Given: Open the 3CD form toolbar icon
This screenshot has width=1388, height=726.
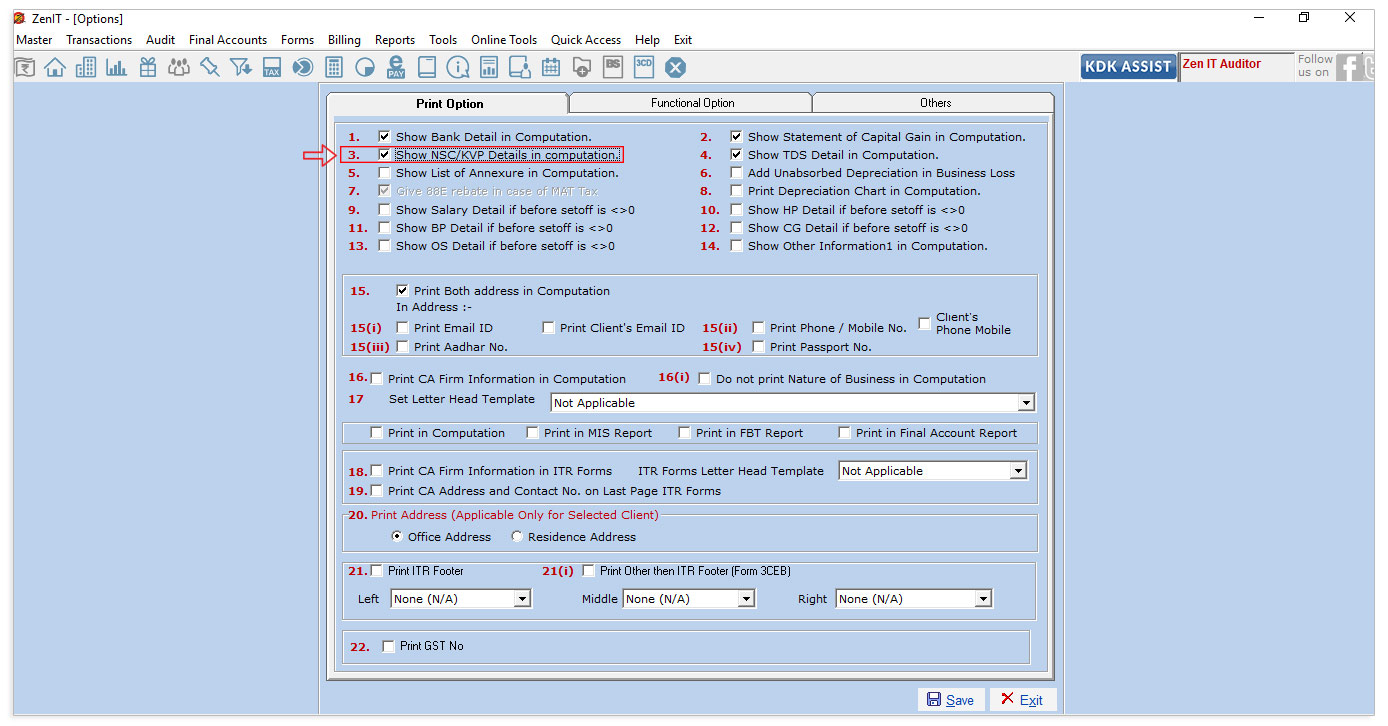Looking at the screenshot, I should tap(644, 67).
